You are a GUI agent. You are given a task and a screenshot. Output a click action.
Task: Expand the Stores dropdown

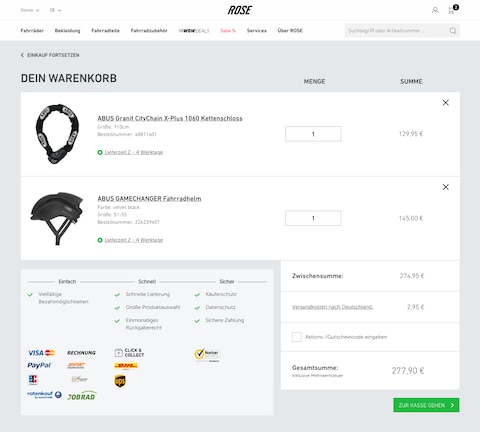tap(30, 10)
